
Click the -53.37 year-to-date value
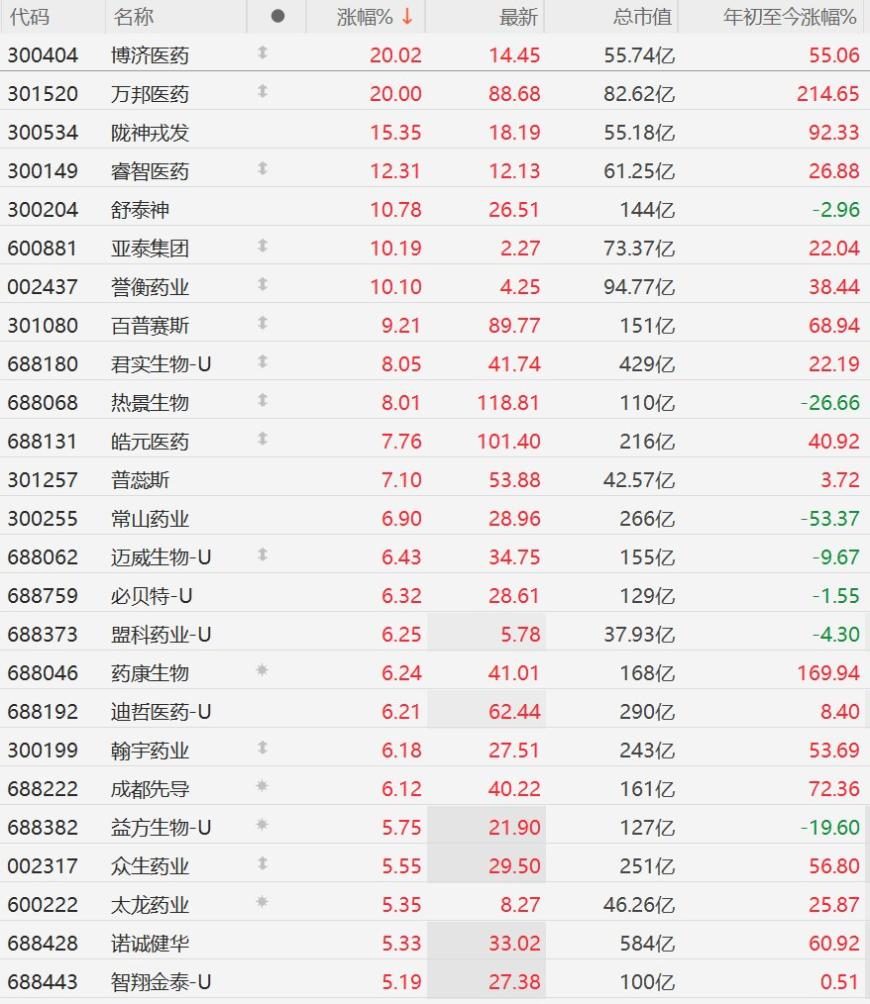pyautogui.click(x=830, y=519)
